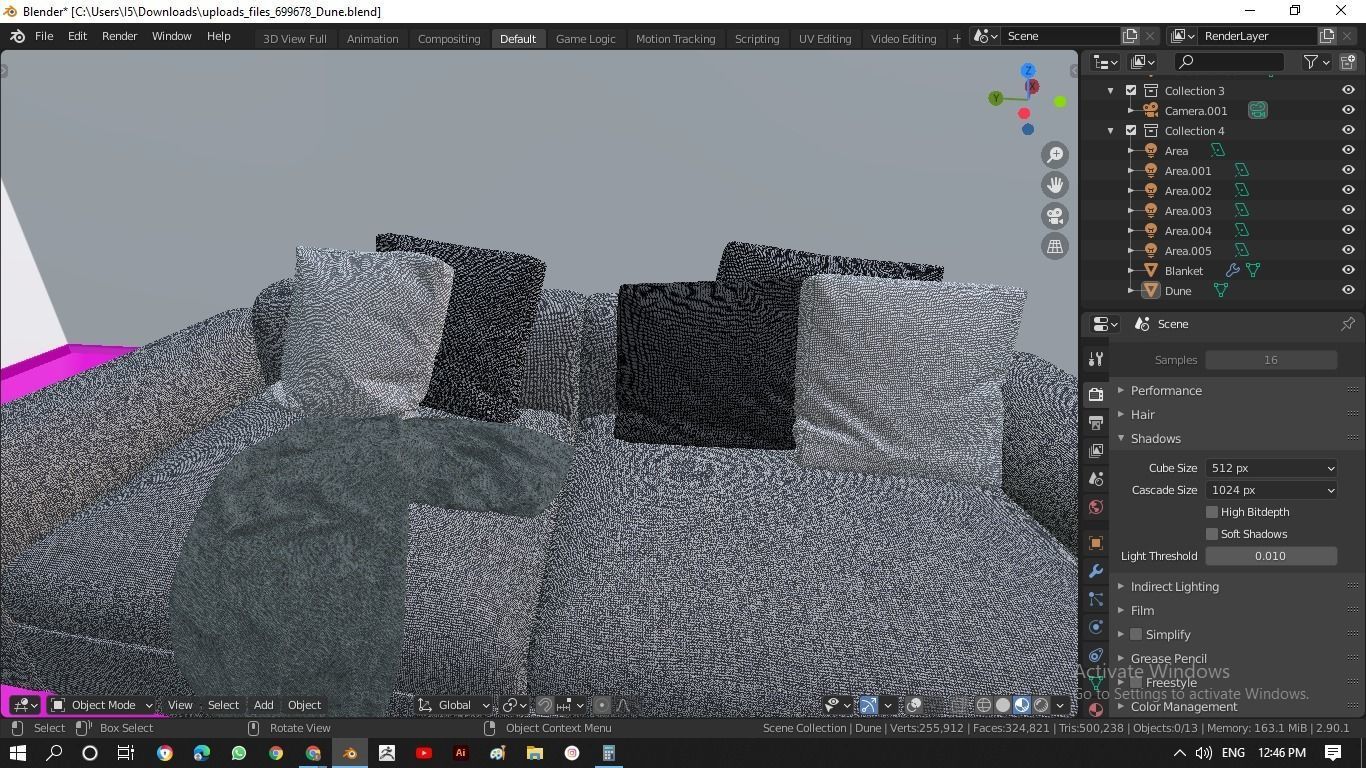This screenshot has width=1366, height=768.
Task: Open the Physics properties tab icon
Action: click(1096, 627)
